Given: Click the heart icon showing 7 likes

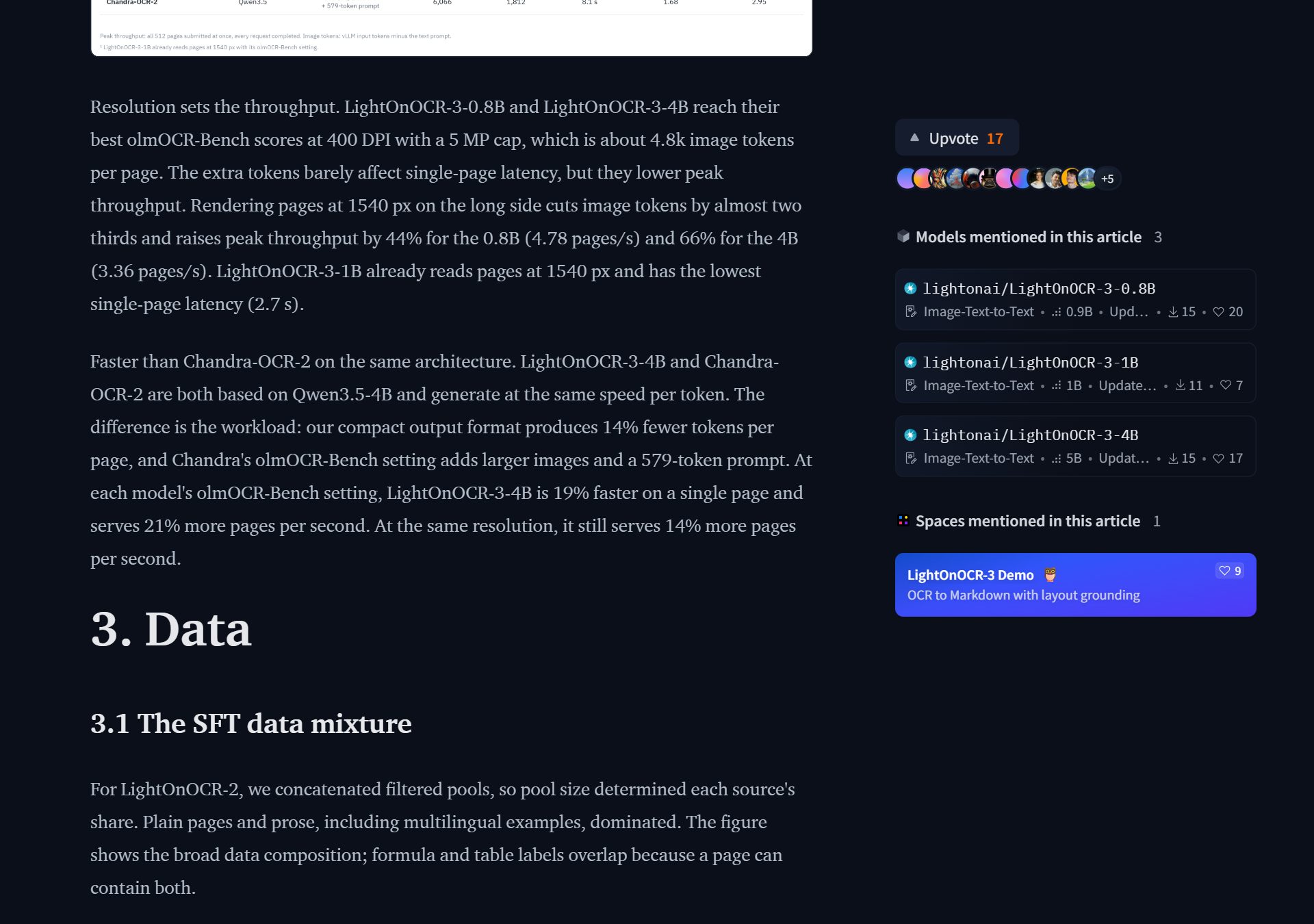Looking at the screenshot, I should (x=1225, y=386).
